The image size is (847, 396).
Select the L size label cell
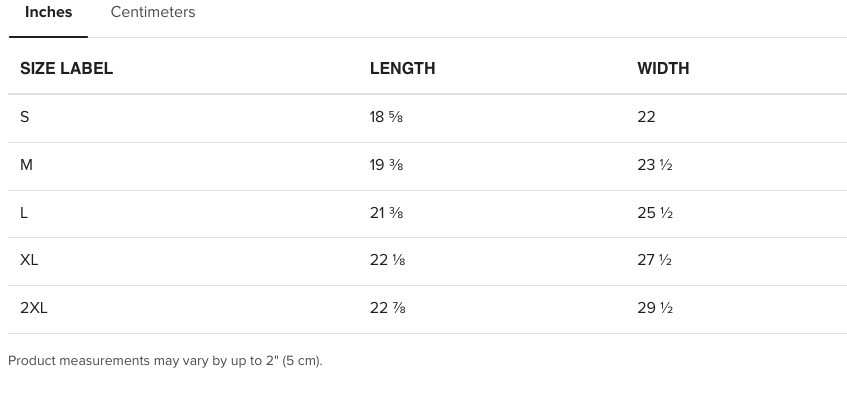(x=24, y=213)
